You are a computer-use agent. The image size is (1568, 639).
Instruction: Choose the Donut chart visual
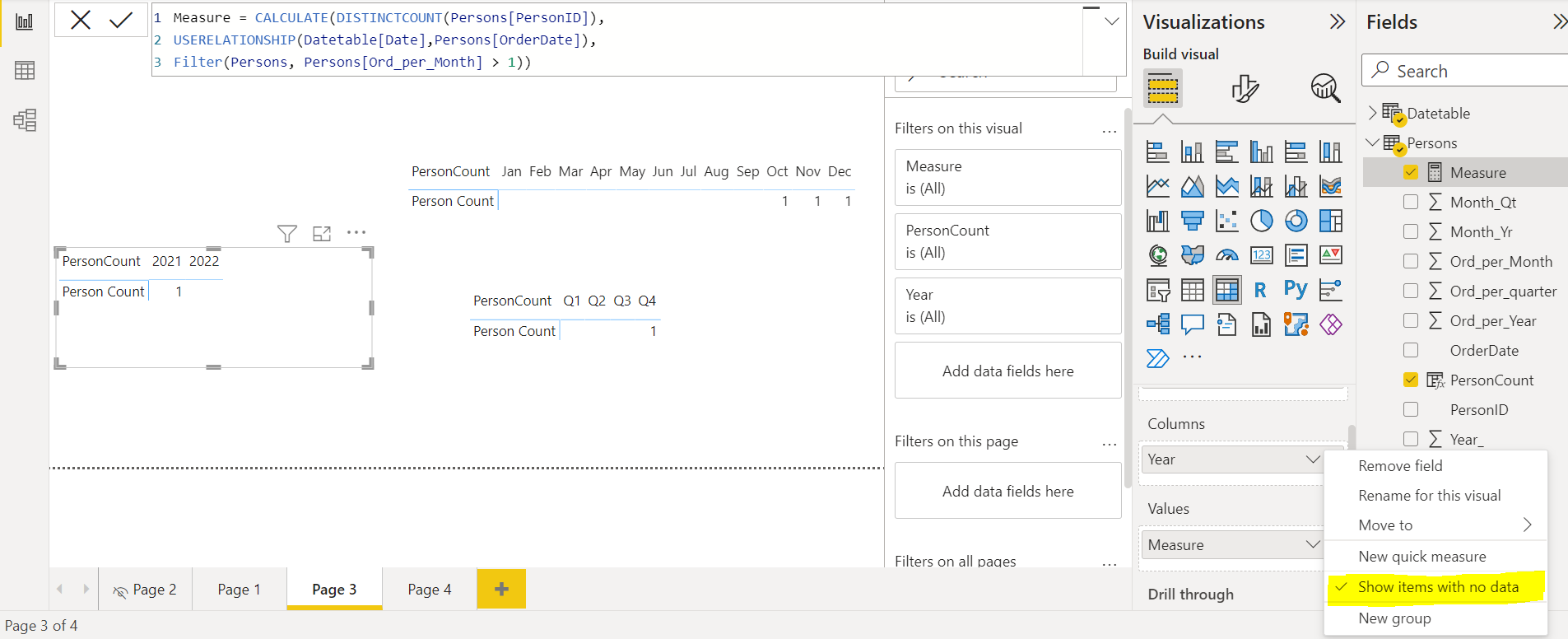(x=1296, y=221)
